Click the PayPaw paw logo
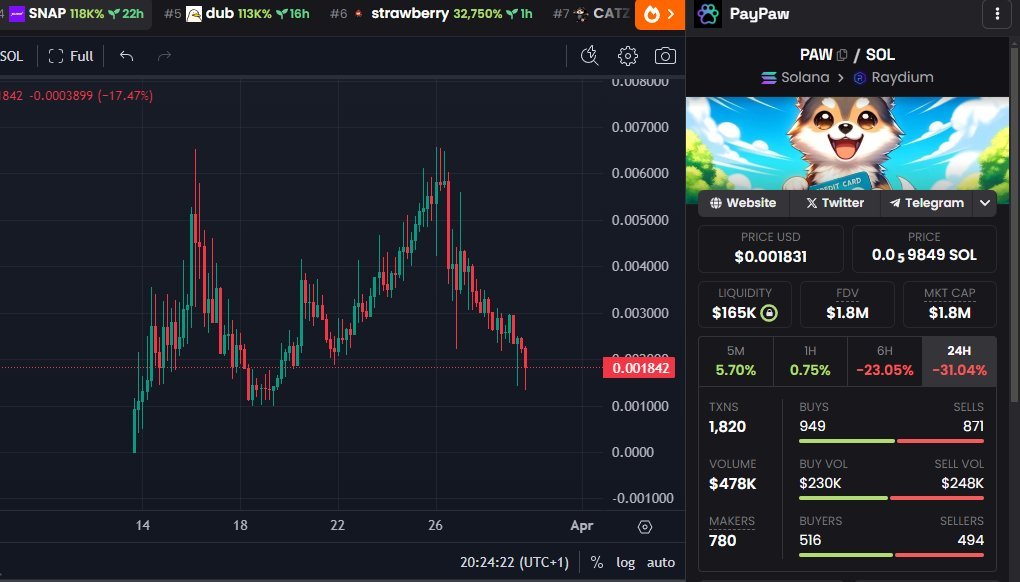This screenshot has height=582, width=1020. click(708, 14)
